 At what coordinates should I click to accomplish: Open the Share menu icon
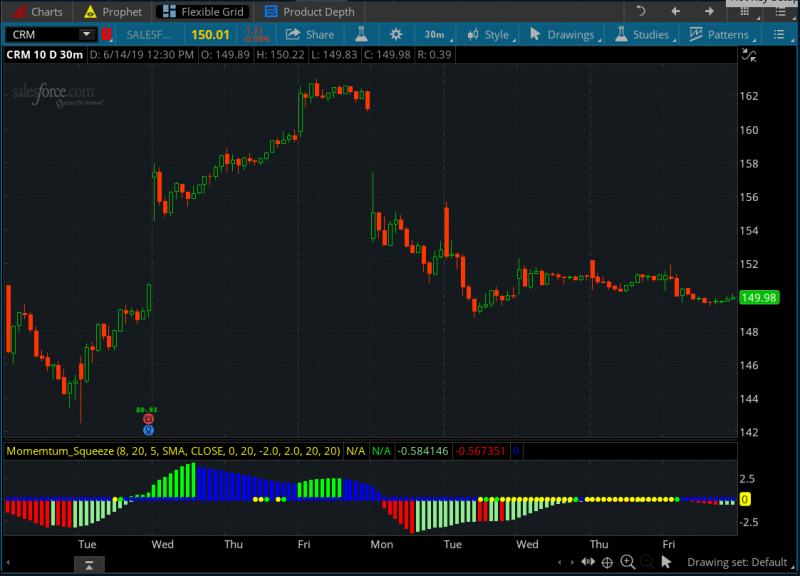(x=310, y=34)
